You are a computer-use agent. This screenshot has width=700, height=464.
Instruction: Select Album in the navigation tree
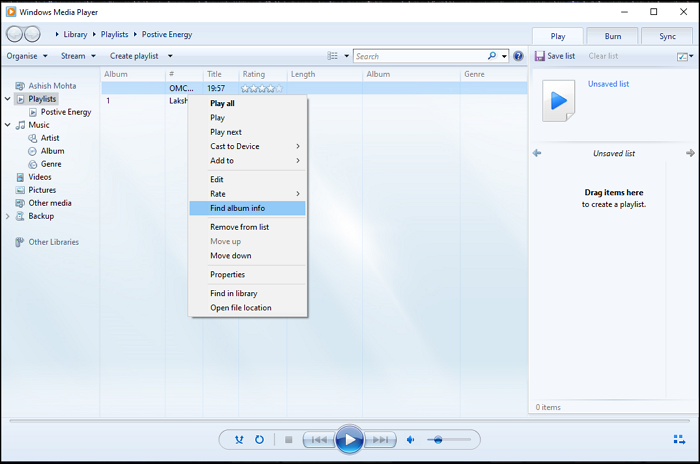[x=52, y=151]
